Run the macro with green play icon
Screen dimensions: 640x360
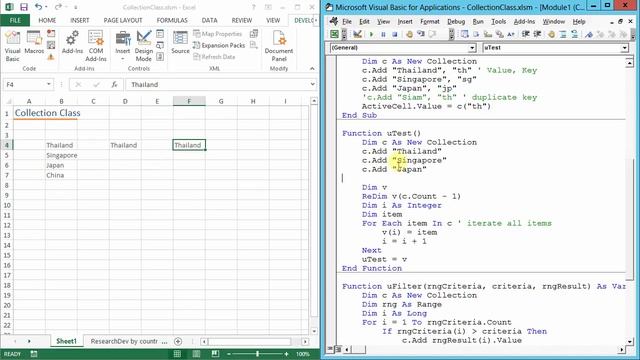tap(371, 35)
